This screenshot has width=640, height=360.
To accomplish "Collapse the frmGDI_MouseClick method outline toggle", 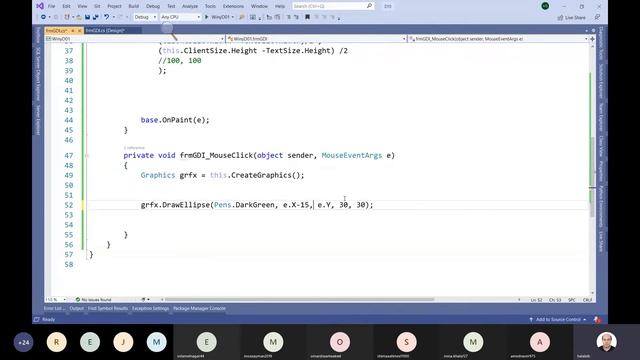I will [x=87, y=156].
